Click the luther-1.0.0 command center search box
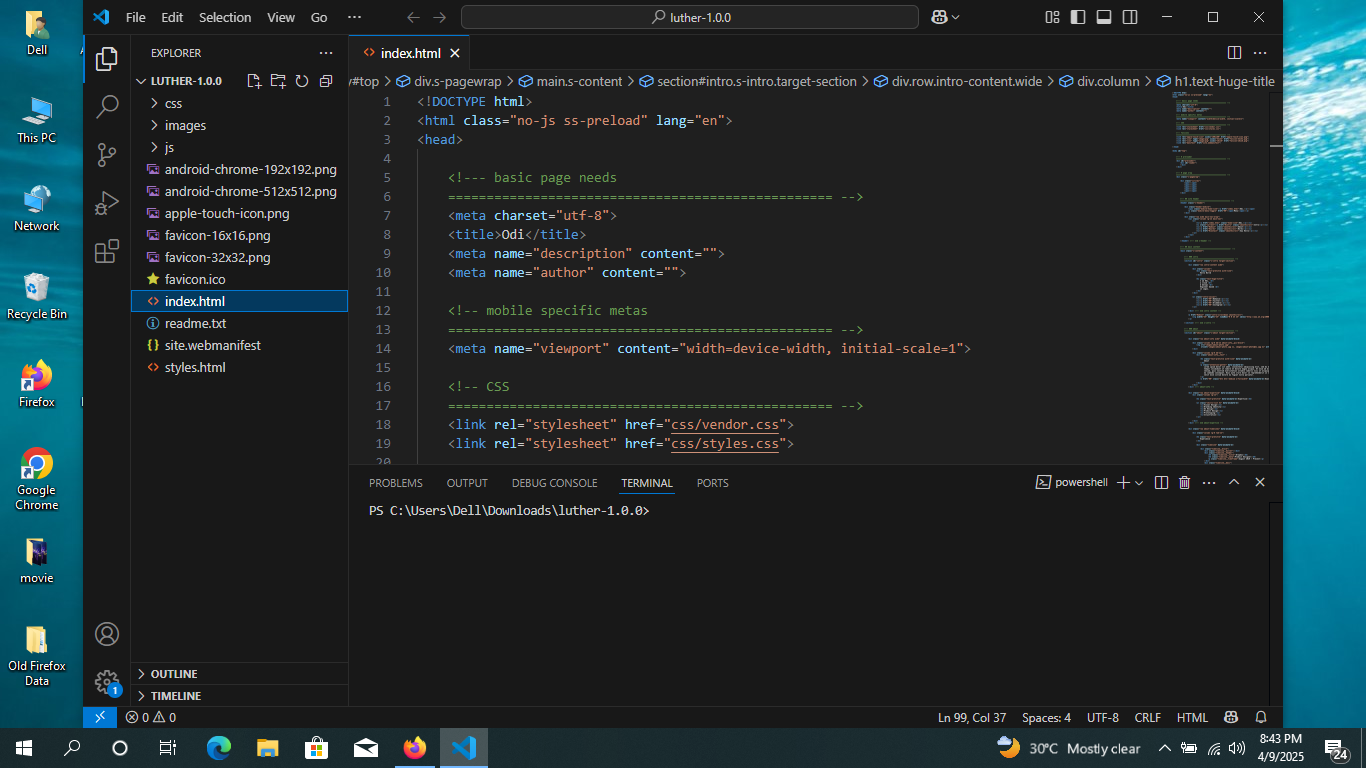This screenshot has height=768, width=1366. [690, 17]
